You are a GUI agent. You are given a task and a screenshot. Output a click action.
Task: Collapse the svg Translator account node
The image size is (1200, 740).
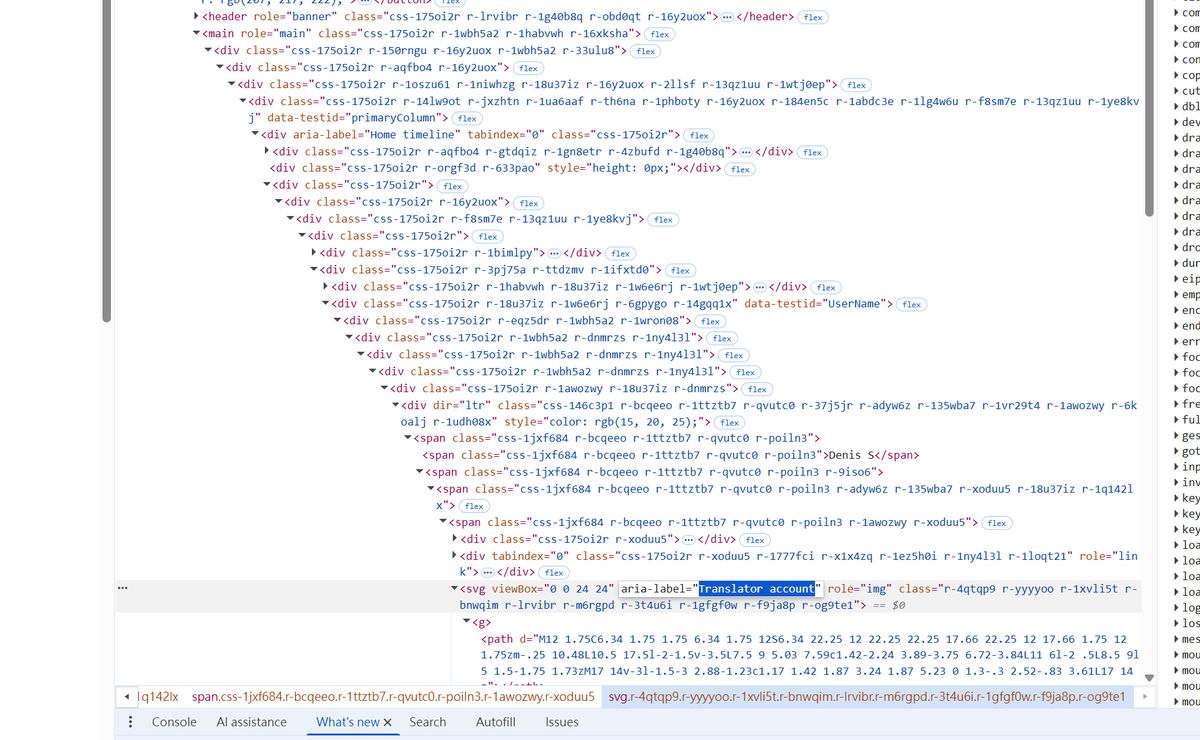tap(455, 589)
